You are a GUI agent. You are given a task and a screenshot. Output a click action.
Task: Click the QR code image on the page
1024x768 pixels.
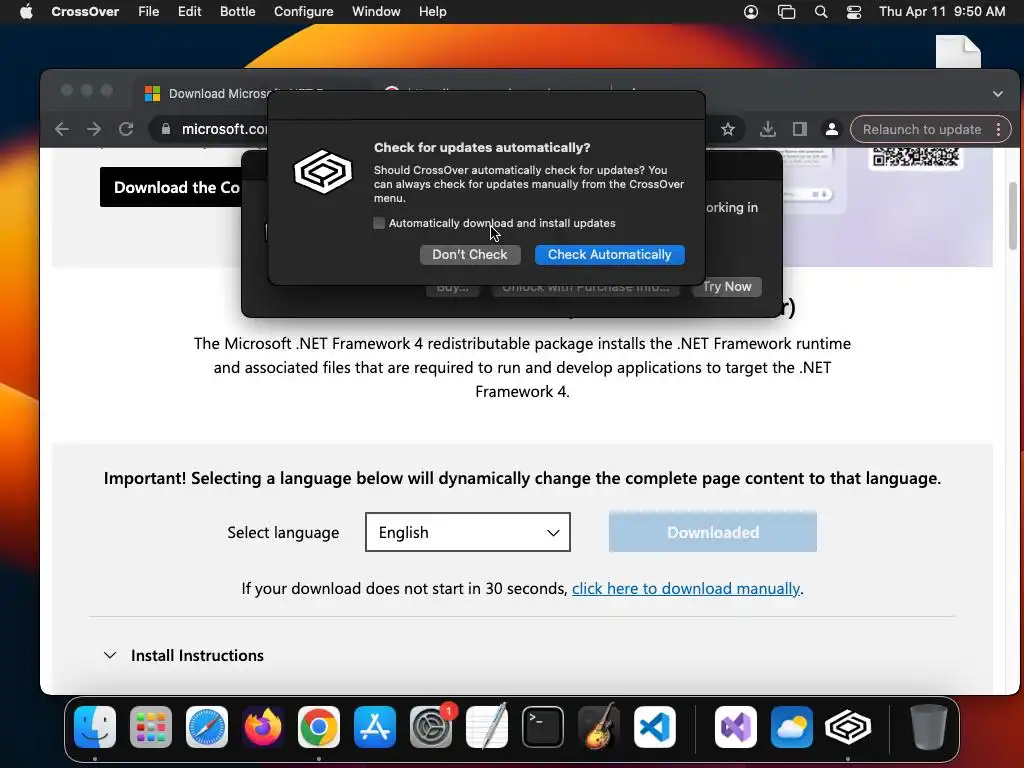coord(916,157)
